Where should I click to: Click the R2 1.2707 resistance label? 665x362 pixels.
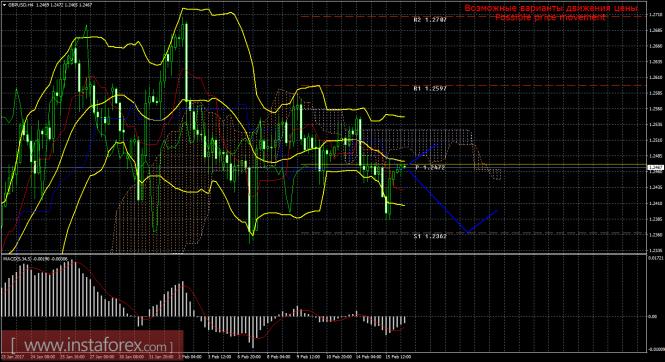point(430,19)
